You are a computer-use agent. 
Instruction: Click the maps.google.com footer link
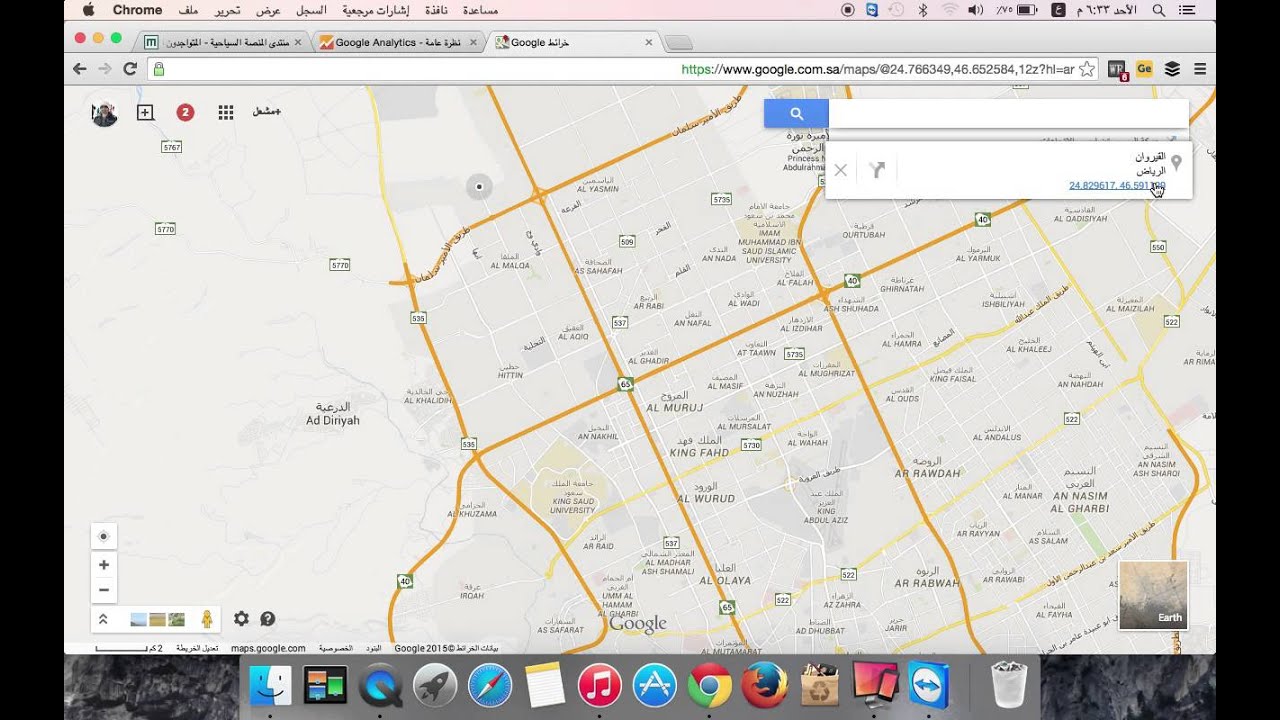(x=268, y=648)
